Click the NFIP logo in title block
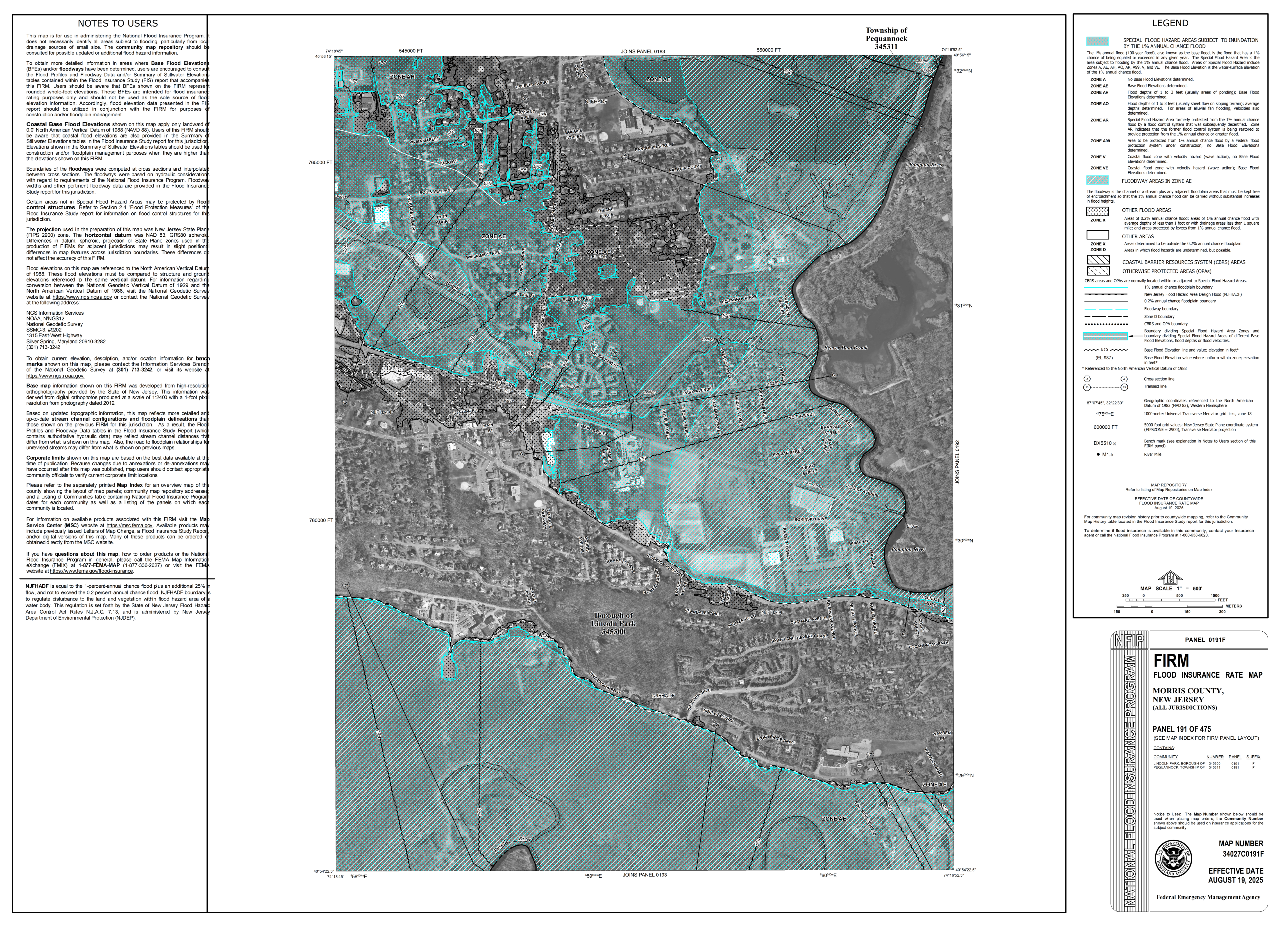The height and width of the screenshot is (926, 1288). [x=1130, y=640]
